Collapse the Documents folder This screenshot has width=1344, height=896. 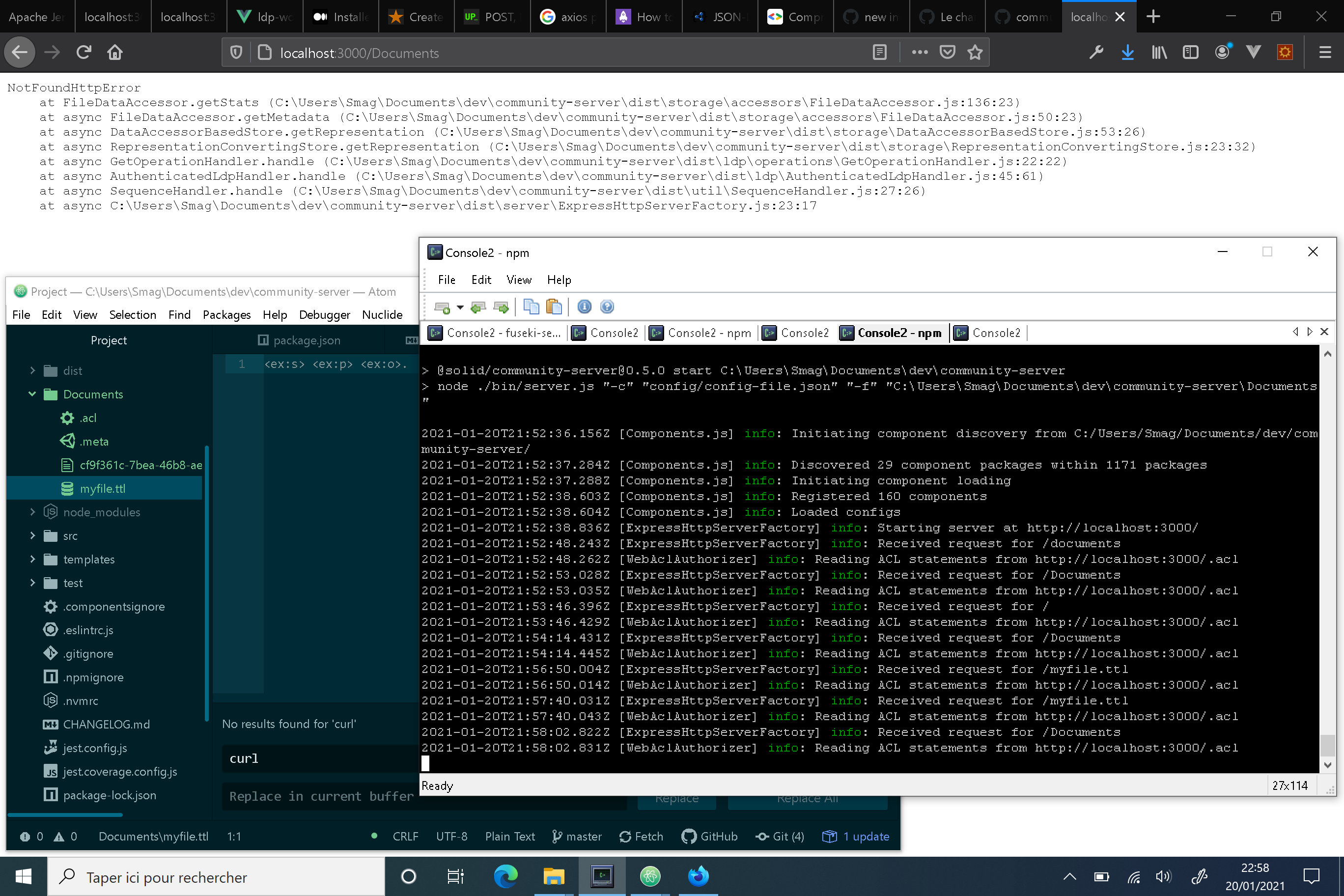point(32,393)
